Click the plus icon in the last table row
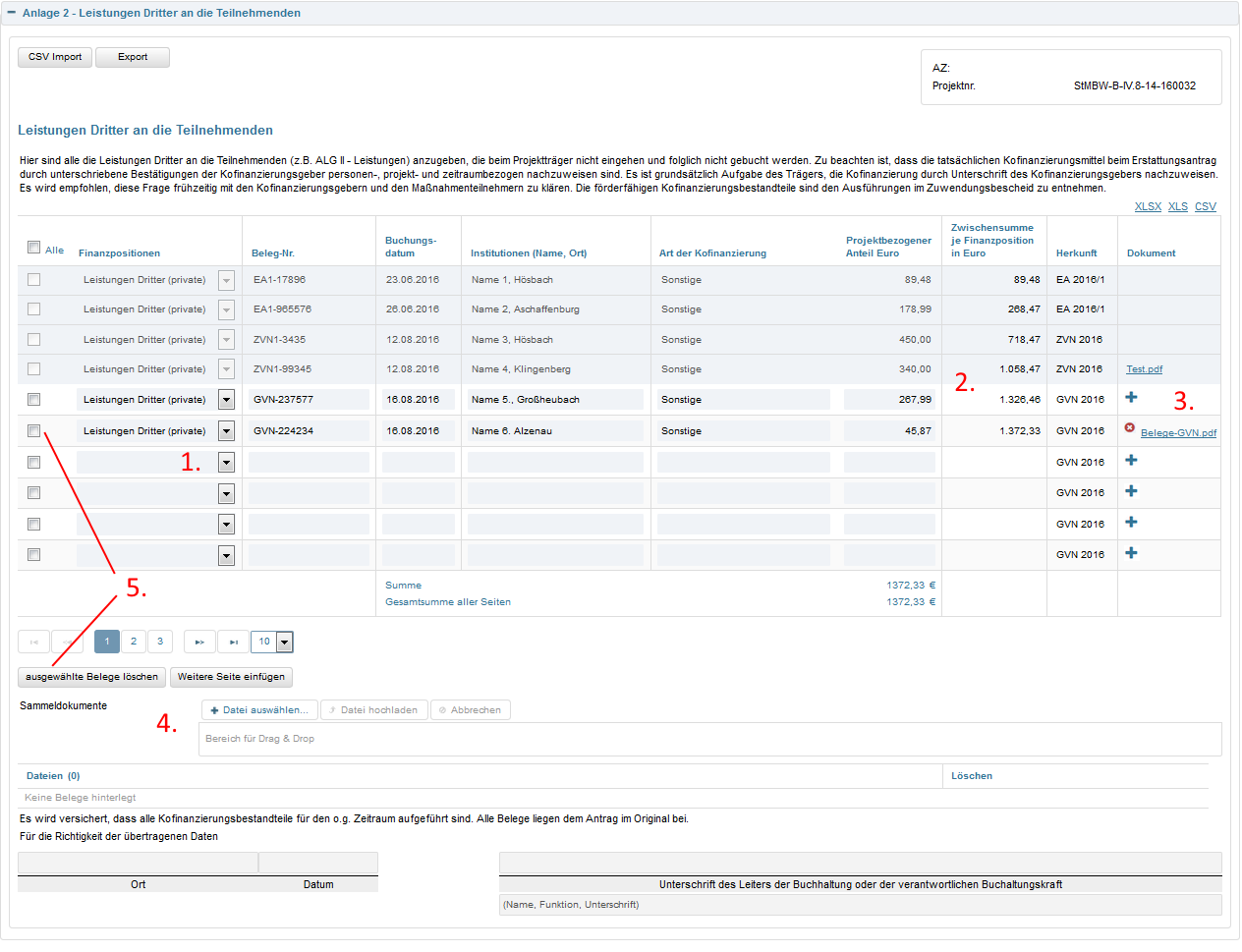 click(1131, 553)
